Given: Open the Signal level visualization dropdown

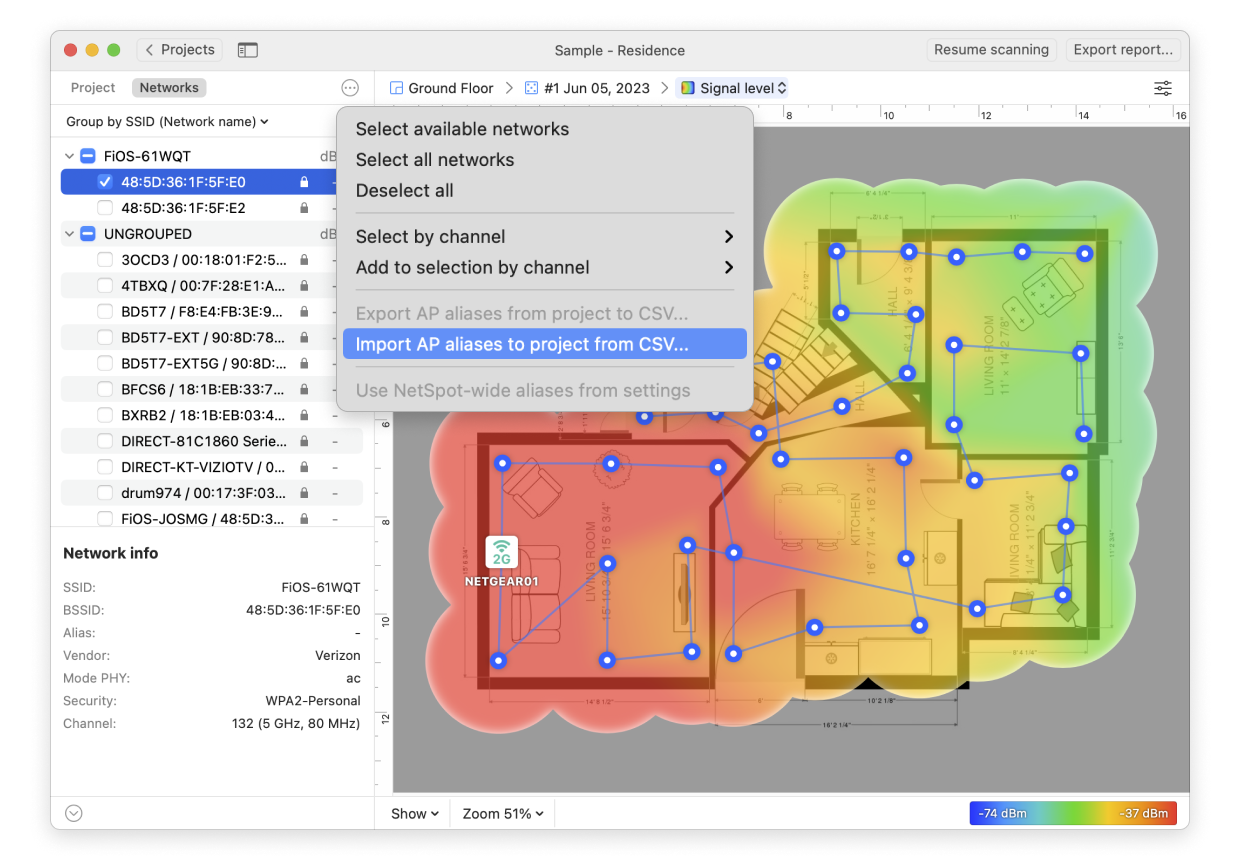Looking at the screenshot, I should (732, 88).
